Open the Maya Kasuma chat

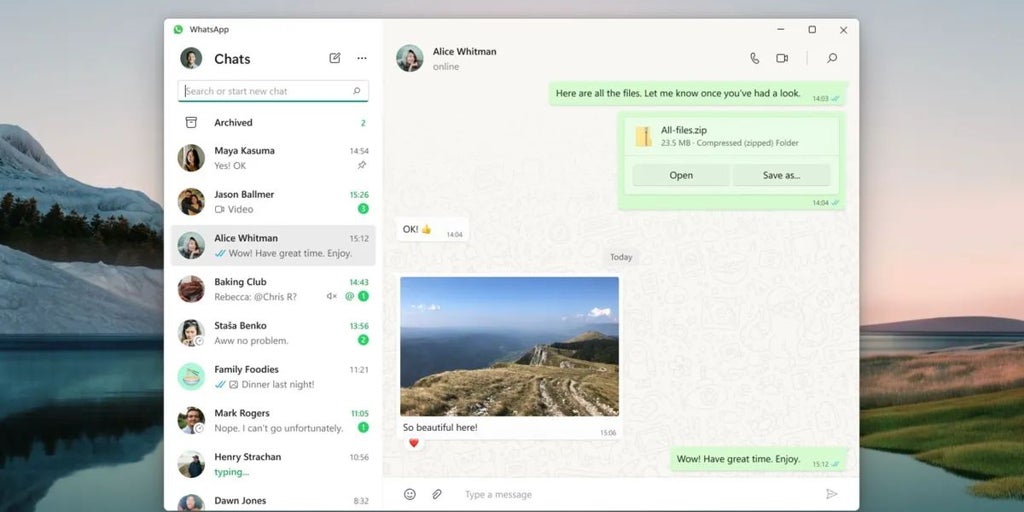[273, 158]
